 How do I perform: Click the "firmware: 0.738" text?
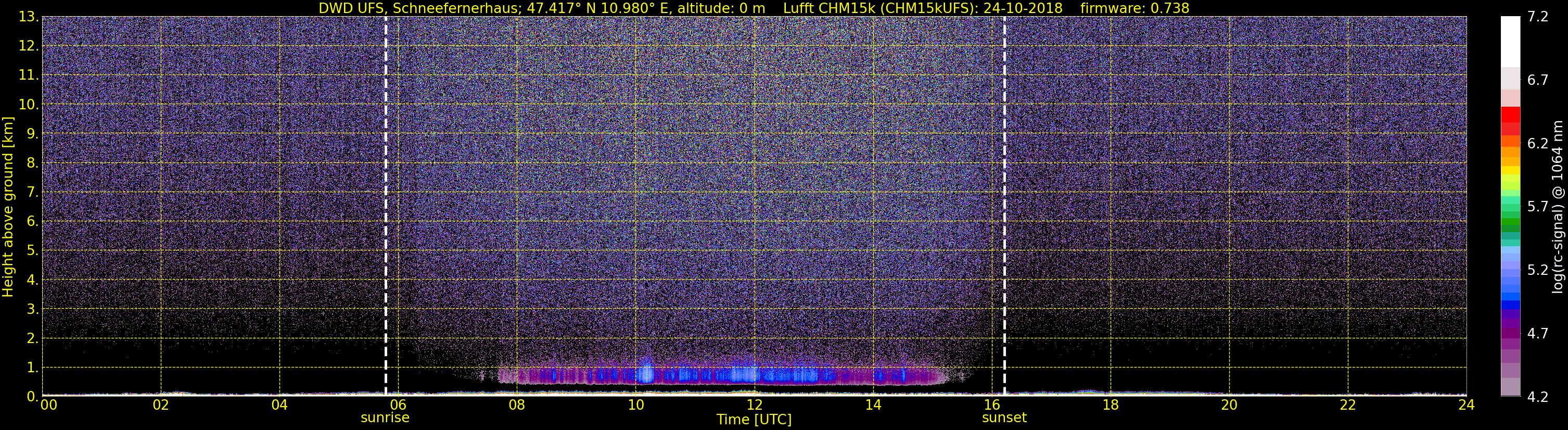[x=1134, y=8]
